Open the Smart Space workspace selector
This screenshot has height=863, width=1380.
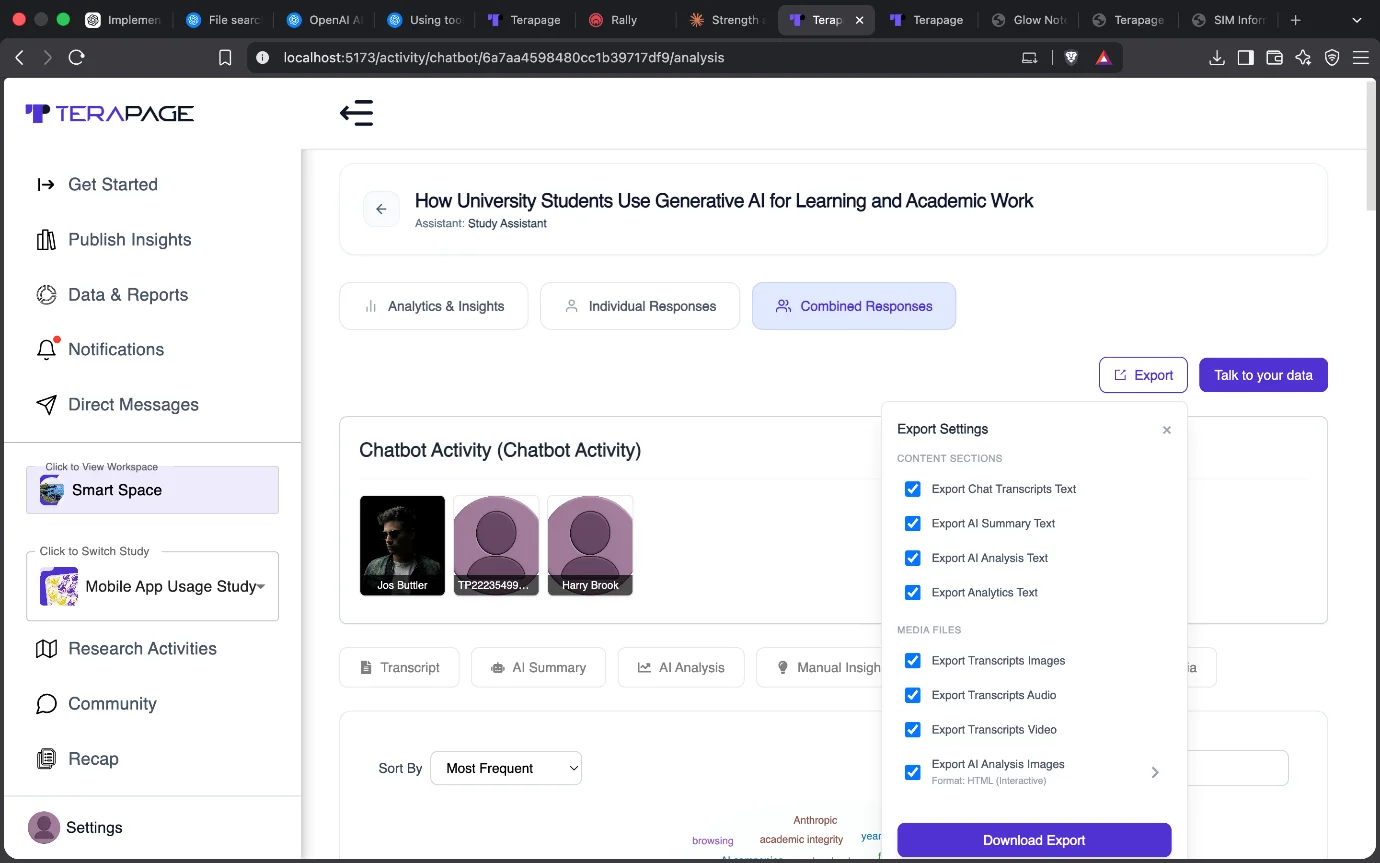(x=152, y=490)
